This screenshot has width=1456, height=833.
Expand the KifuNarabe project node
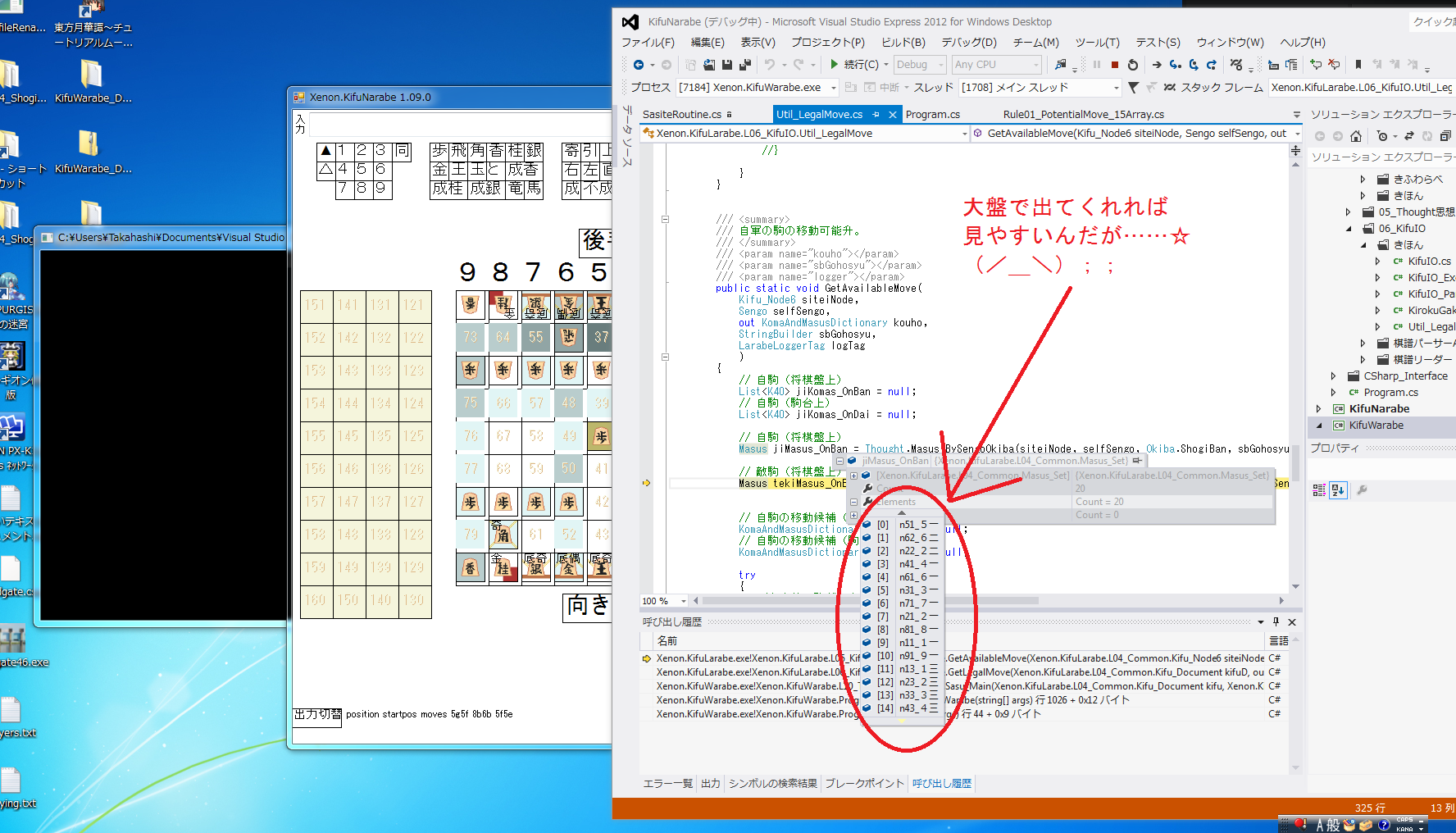pos(1318,409)
